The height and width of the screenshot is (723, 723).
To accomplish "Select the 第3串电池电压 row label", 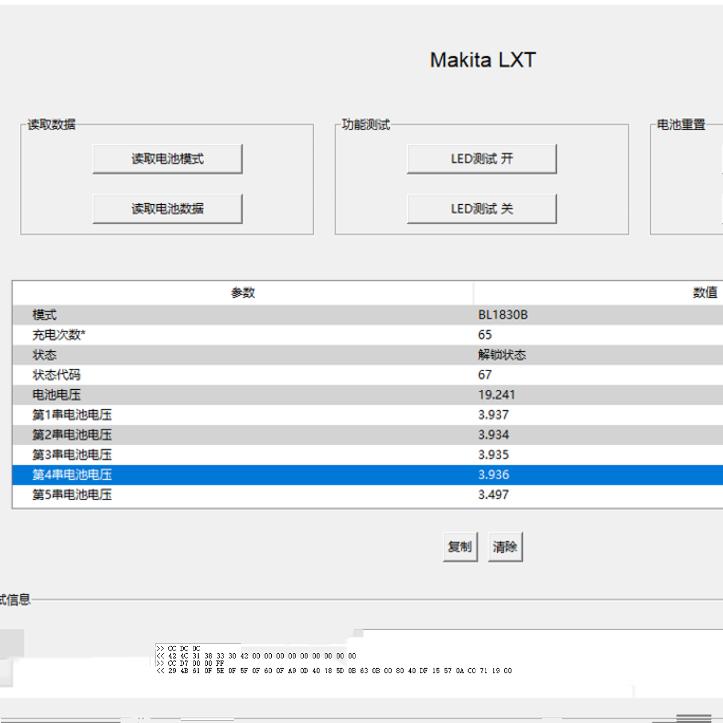I will point(72,455).
